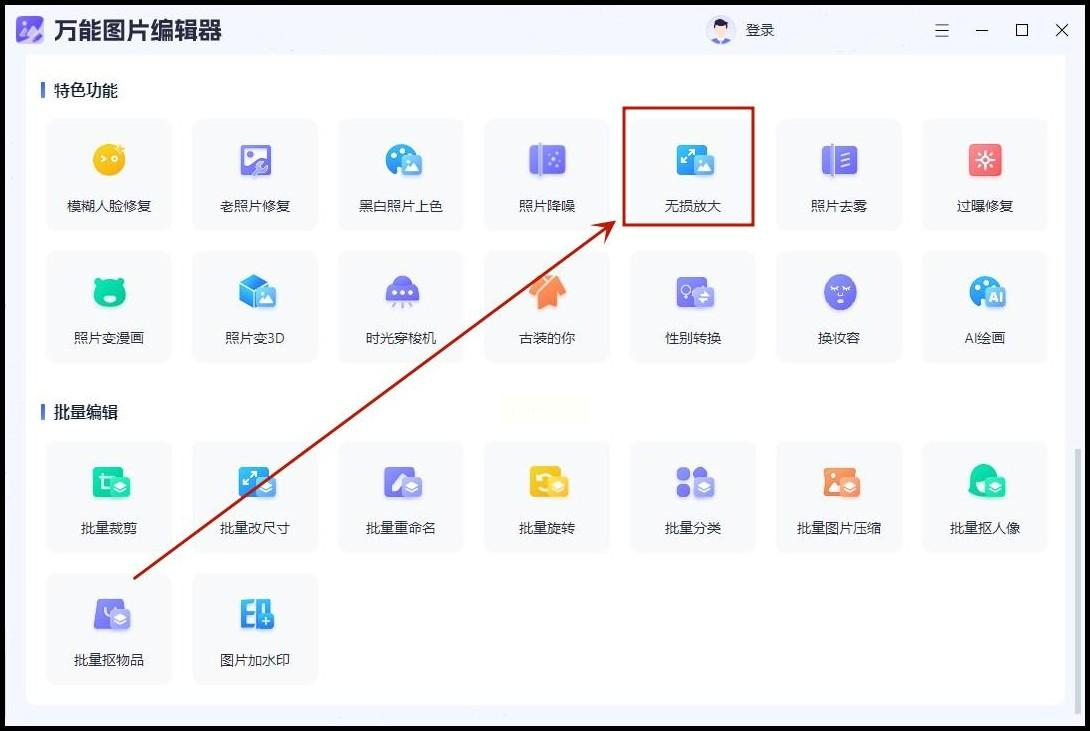The width and height of the screenshot is (1090, 731).
Task: Open 模糊人脸修复 face repair tool
Action: coord(109,174)
